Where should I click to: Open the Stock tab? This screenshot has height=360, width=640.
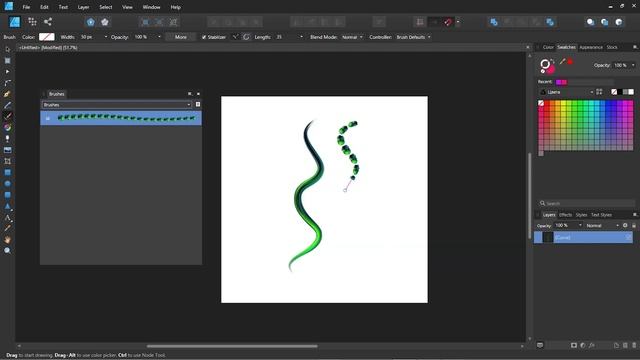click(612, 47)
